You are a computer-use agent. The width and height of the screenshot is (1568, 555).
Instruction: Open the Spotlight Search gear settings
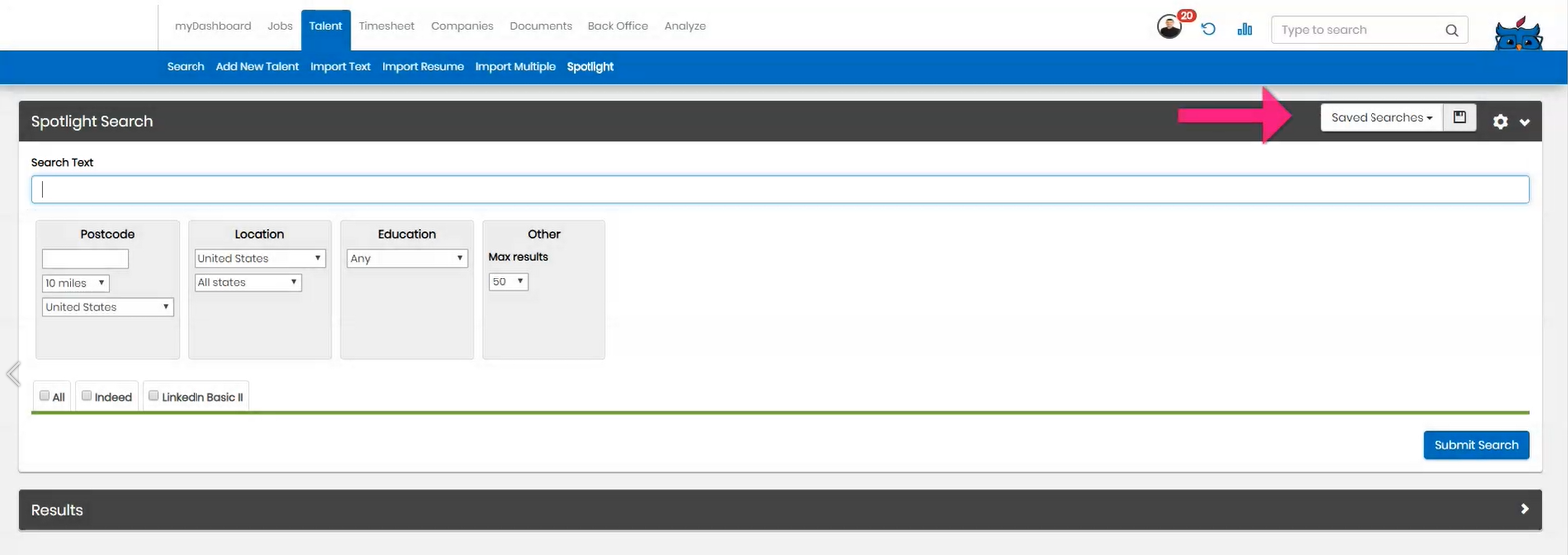point(1500,122)
